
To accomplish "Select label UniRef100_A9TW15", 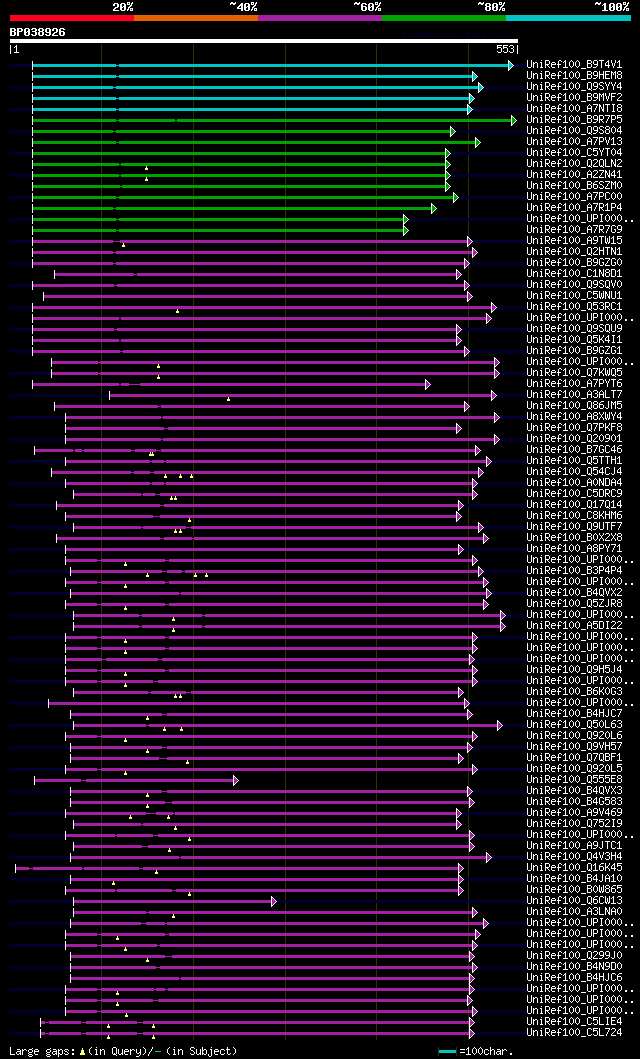I will tap(575, 240).
